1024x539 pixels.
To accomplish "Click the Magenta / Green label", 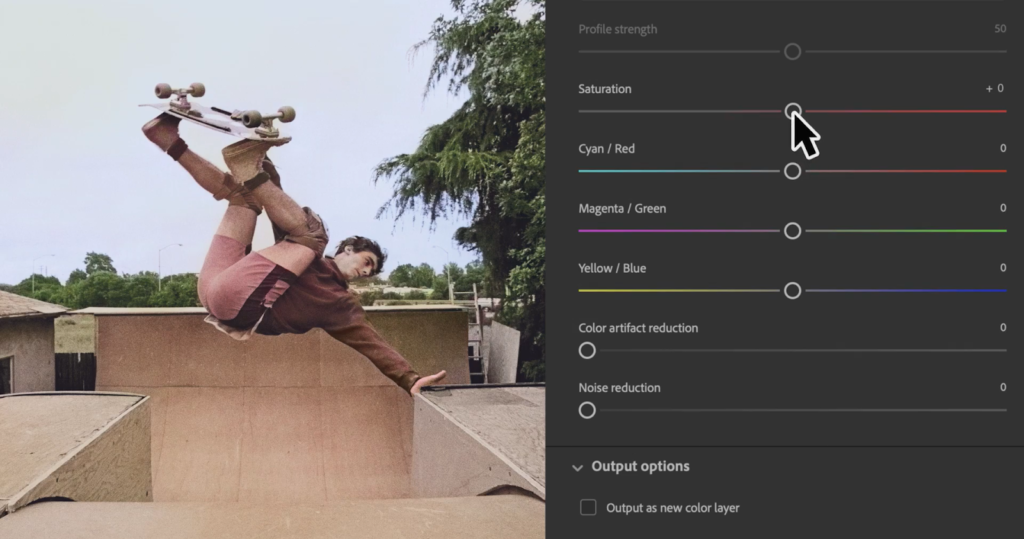I will tap(622, 208).
